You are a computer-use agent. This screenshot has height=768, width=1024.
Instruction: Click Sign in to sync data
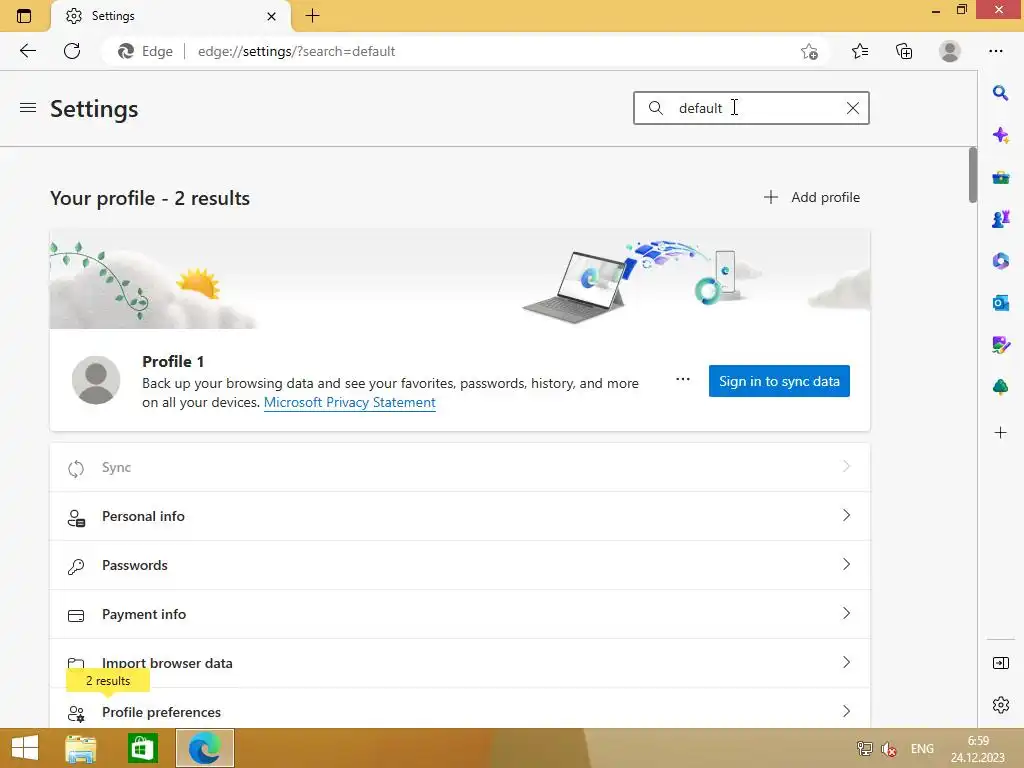(x=779, y=381)
